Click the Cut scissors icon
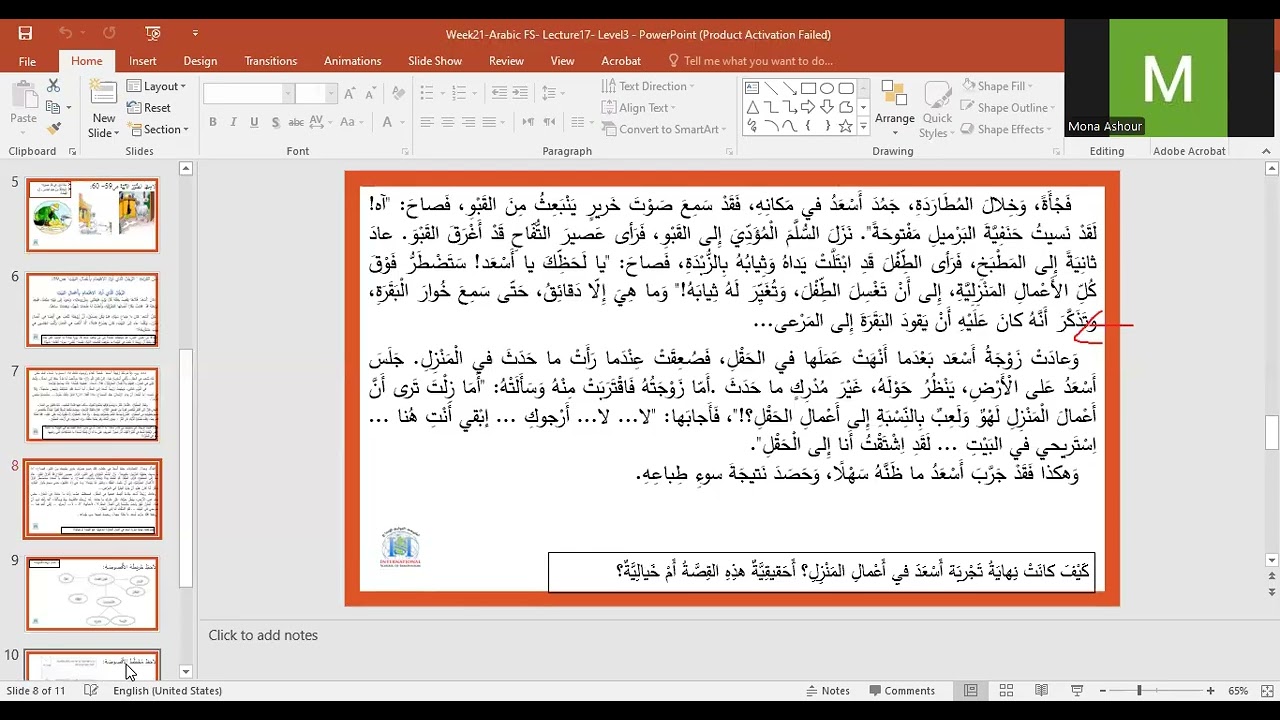 click(x=53, y=86)
